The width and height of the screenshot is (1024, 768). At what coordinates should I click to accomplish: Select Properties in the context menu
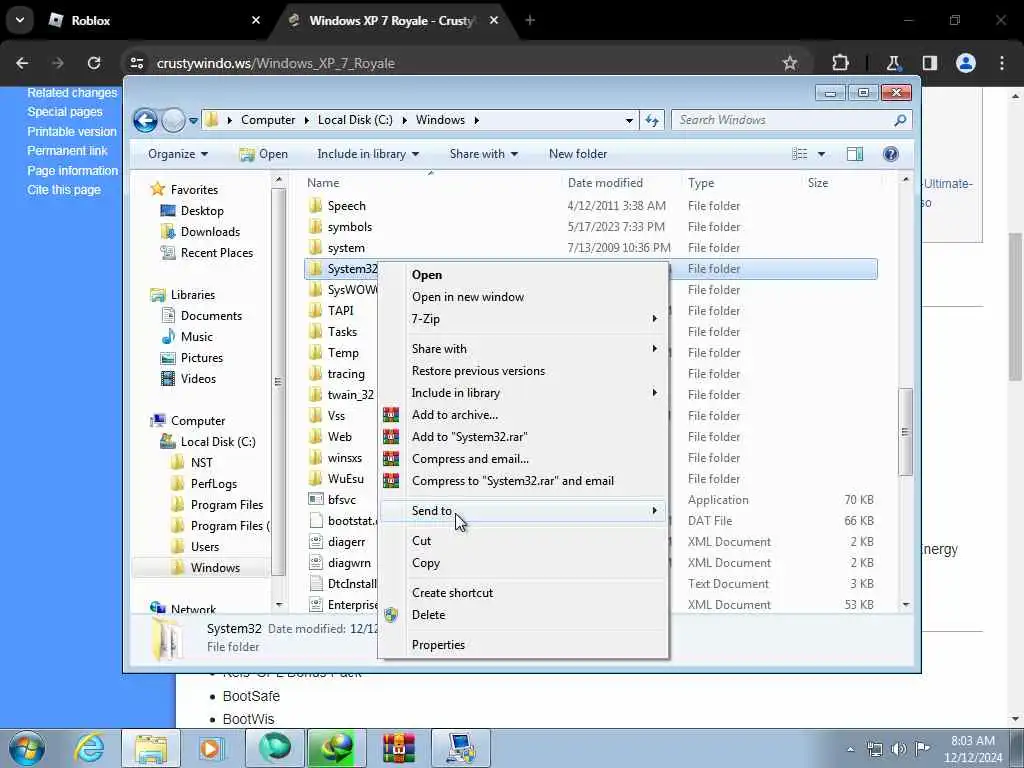click(438, 645)
